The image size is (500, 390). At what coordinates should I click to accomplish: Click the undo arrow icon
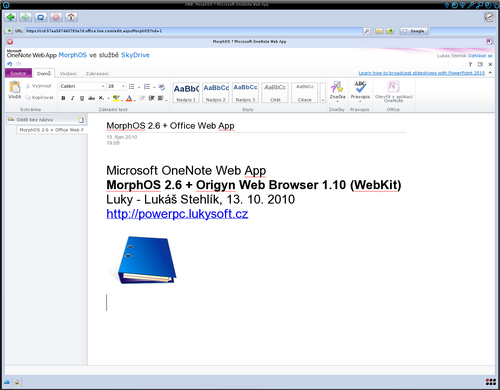click(9, 64)
